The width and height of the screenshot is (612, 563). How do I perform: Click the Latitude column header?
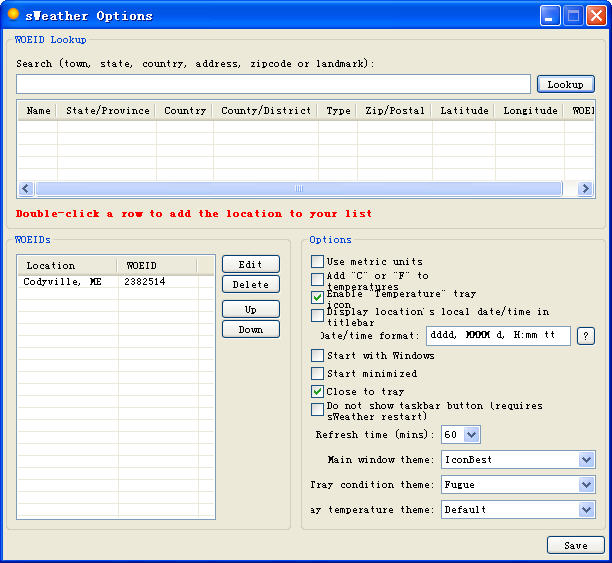coord(464,111)
